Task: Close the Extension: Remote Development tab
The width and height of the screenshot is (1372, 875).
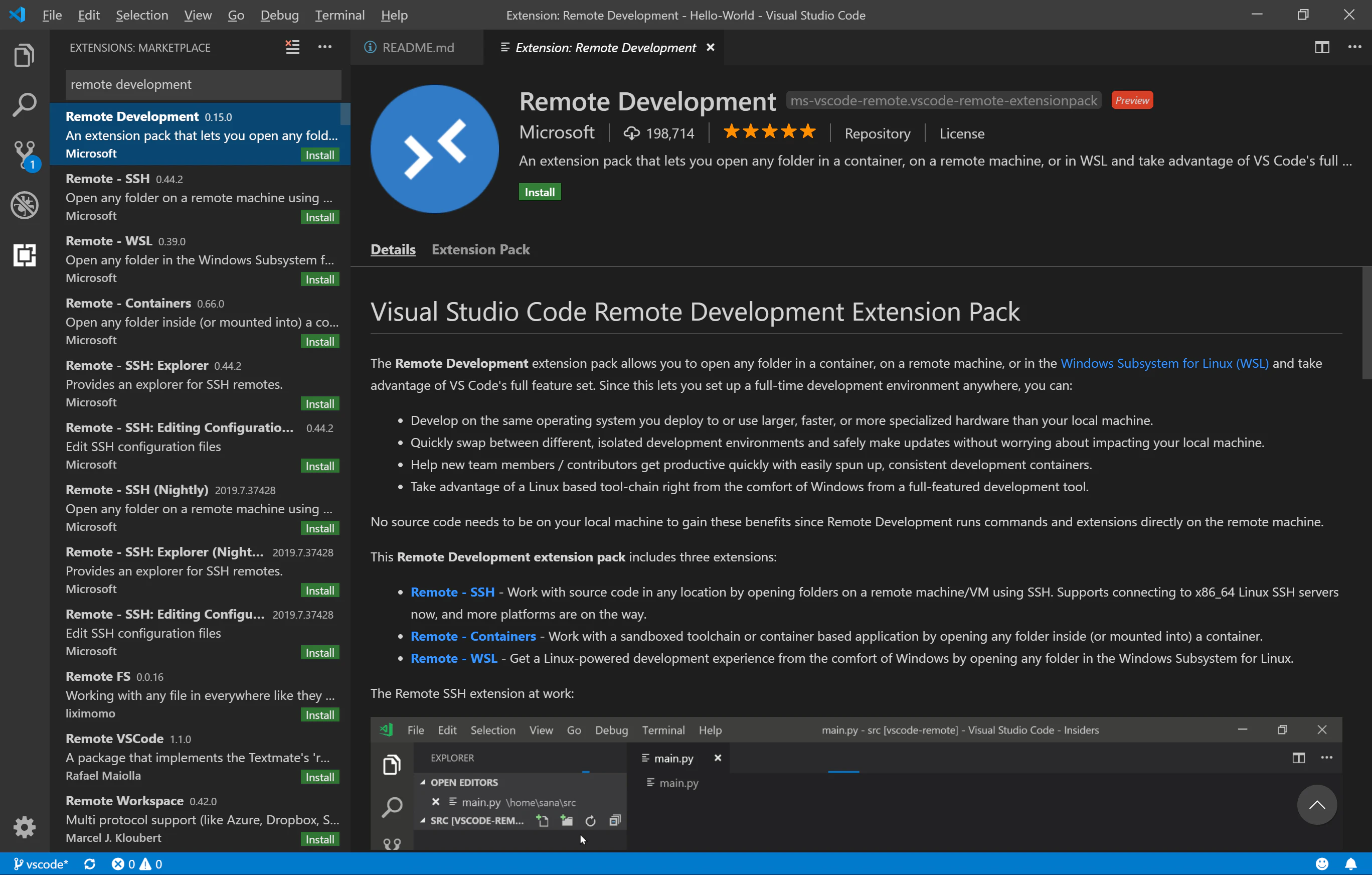Action: (x=710, y=47)
